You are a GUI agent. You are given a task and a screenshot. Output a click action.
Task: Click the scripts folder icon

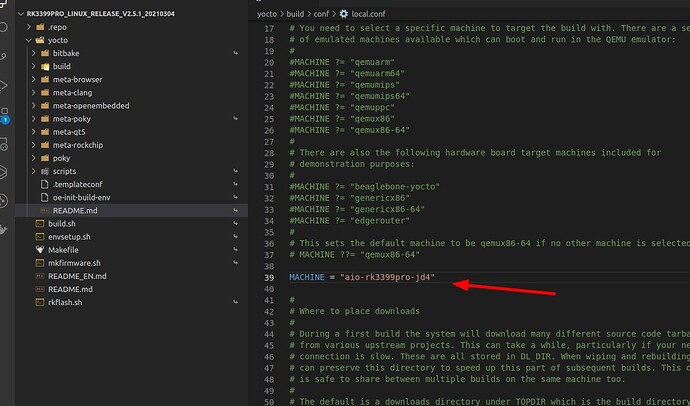[45, 171]
